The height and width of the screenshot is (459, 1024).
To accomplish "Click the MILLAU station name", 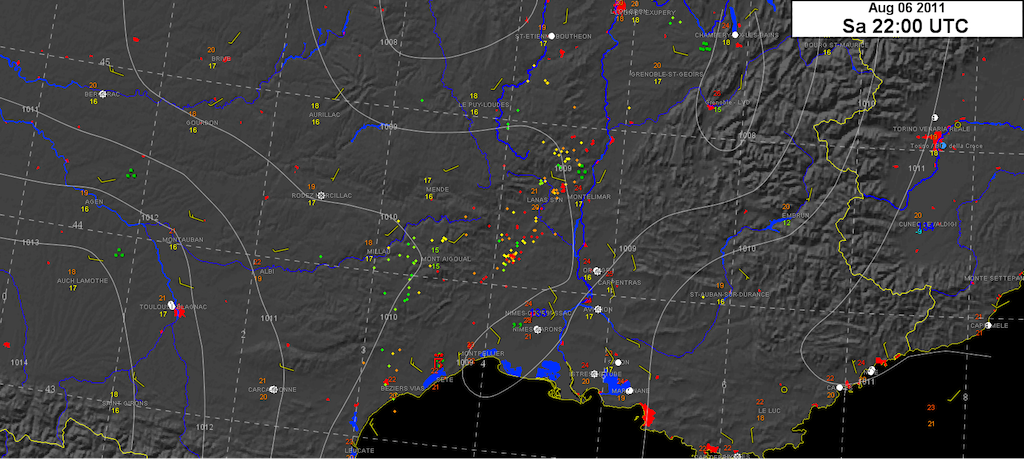I will tap(378, 251).
